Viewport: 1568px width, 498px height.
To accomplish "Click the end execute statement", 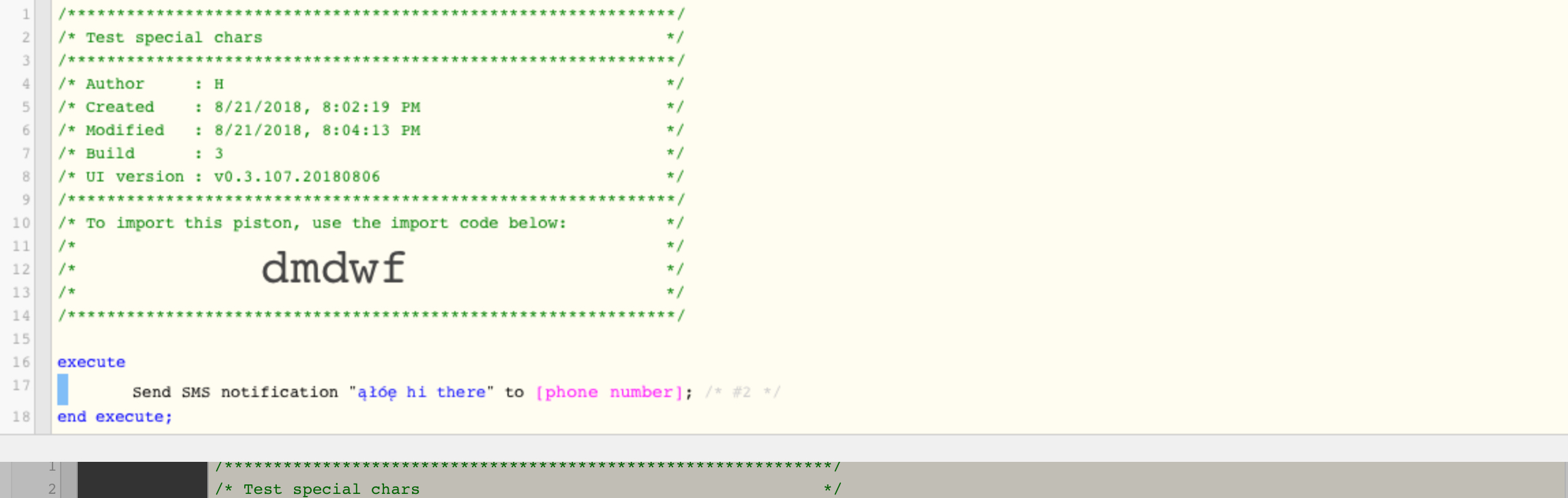I will (x=115, y=417).
